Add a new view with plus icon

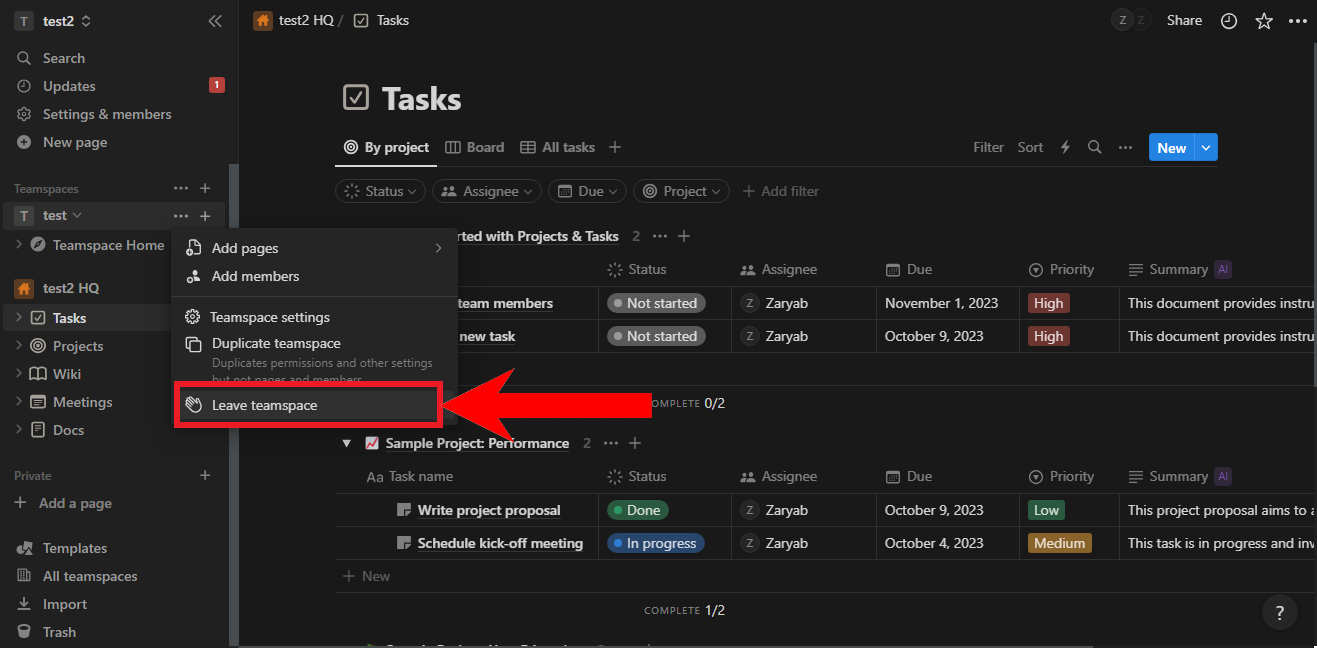(615, 147)
